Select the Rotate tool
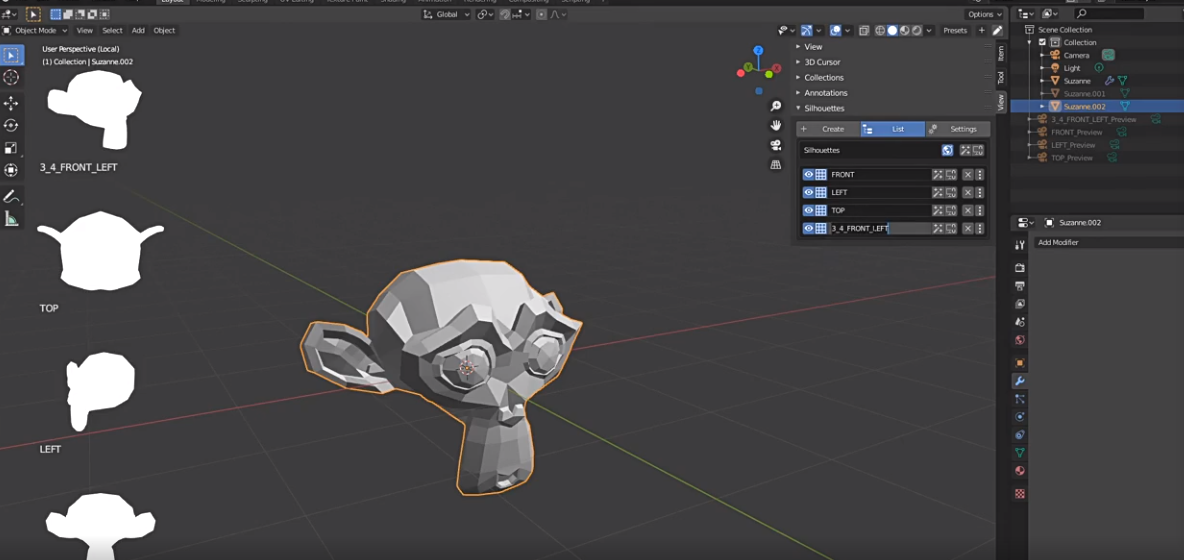The height and width of the screenshot is (560, 1184). click(11, 125)
